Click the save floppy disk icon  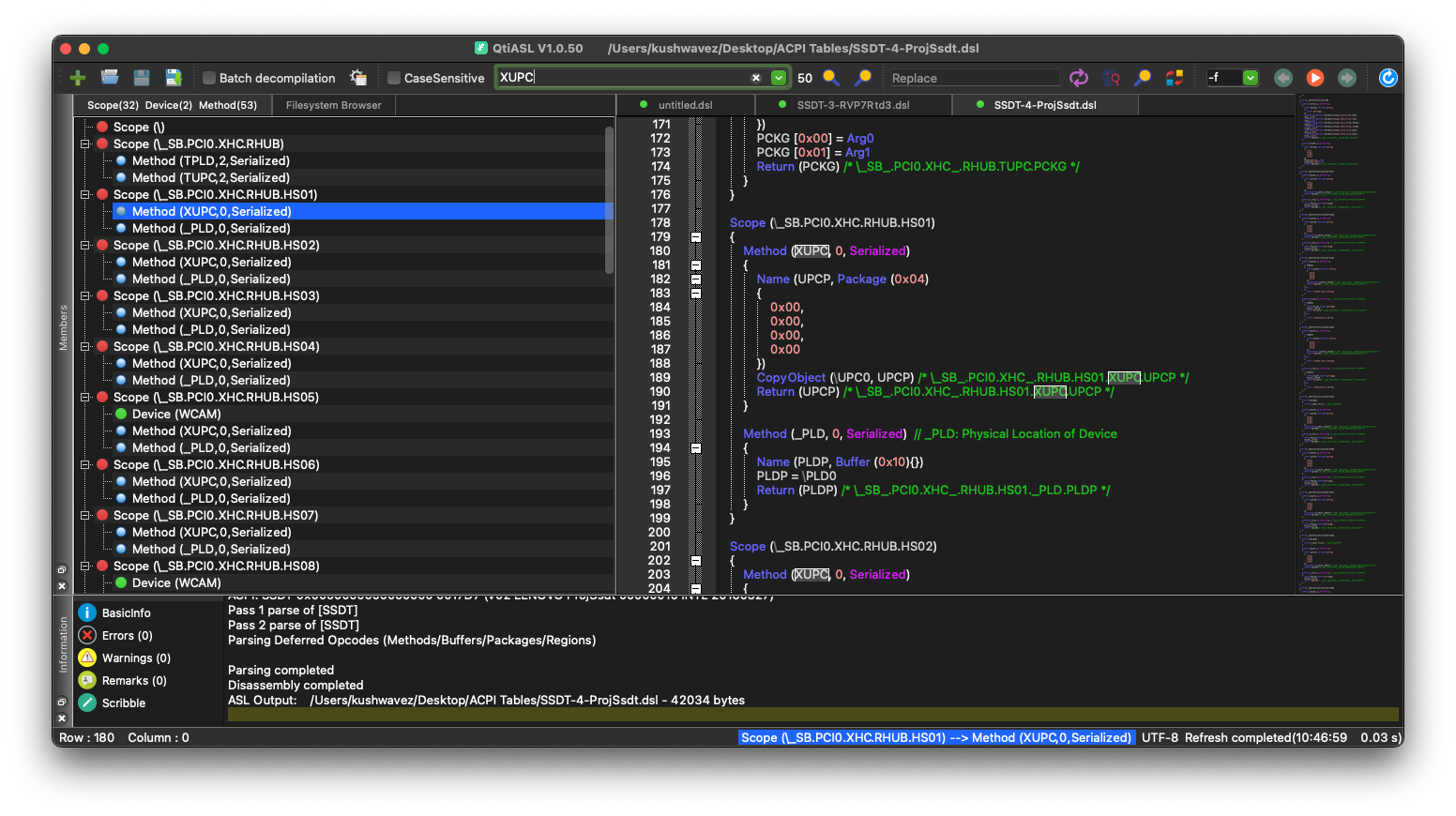tap(142, 78)
